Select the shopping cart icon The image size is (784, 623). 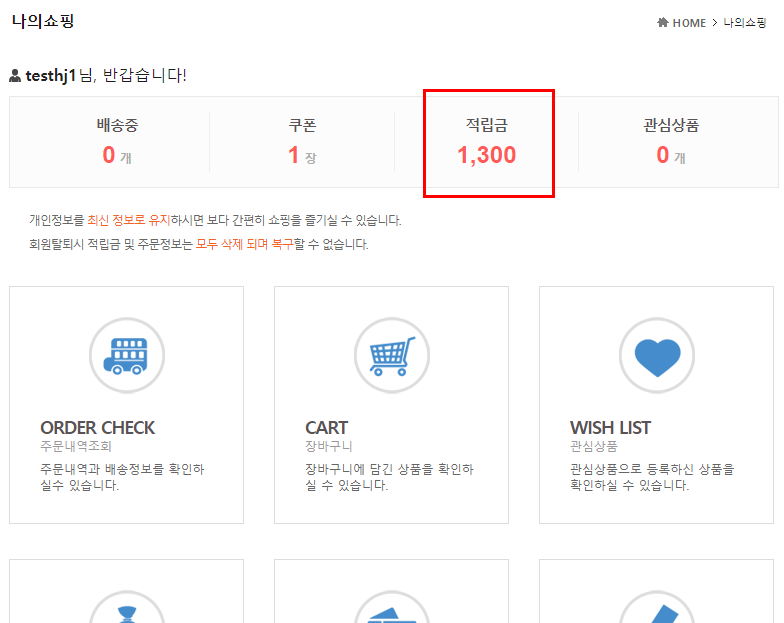(391, 356)
